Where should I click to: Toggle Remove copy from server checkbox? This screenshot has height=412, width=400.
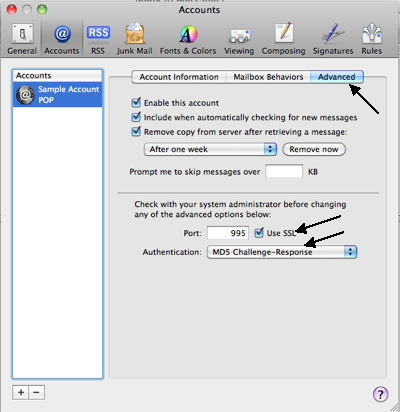coord(136,131)
